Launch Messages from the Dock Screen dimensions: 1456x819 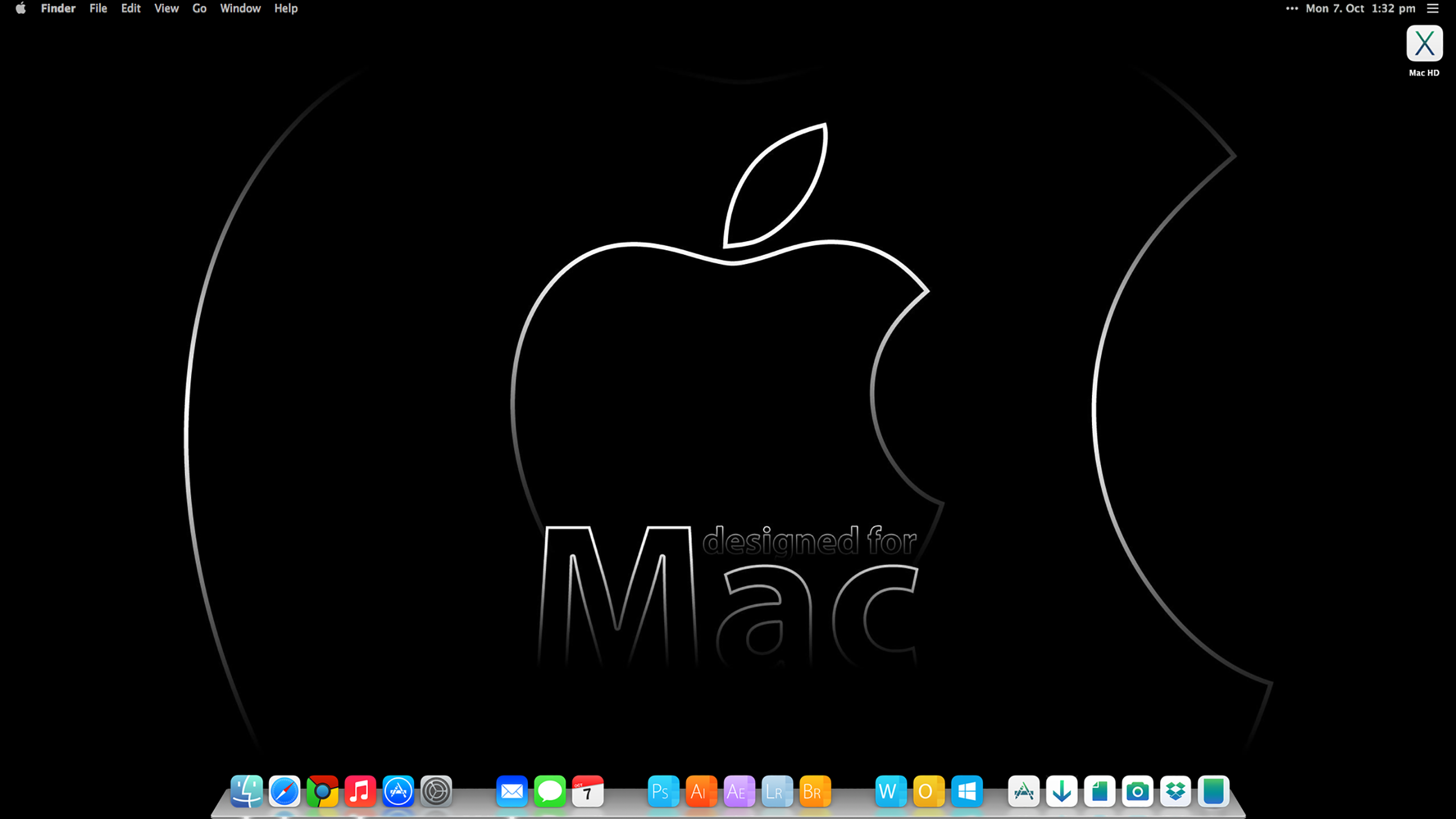pos(550,791)
